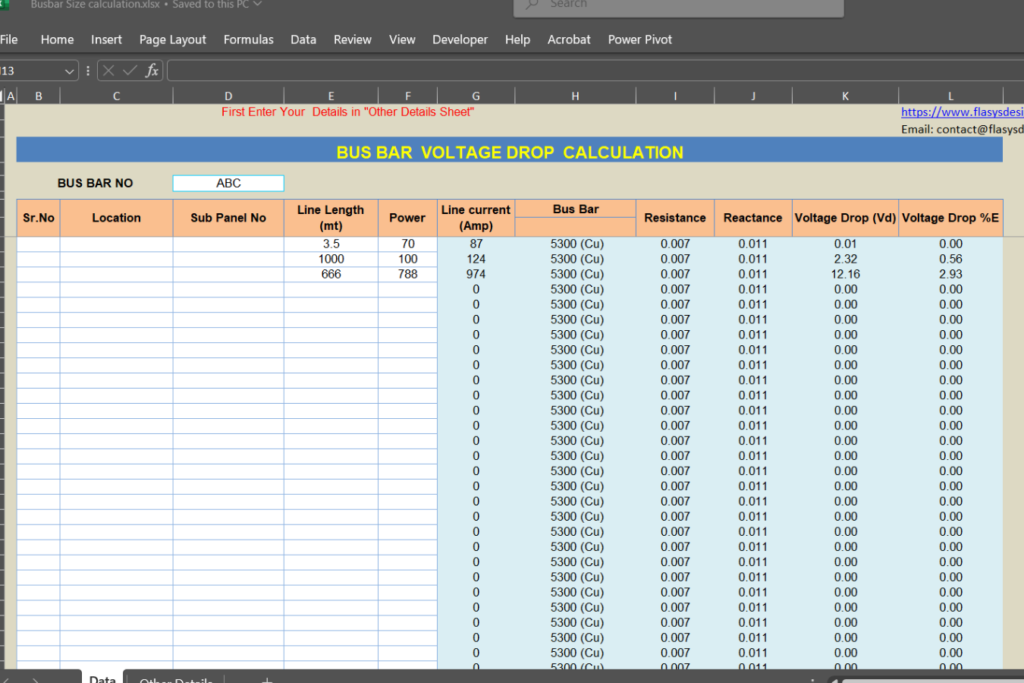Click the red First Enter Your Details note
This screenshot has width=1024, height=683.
(x=347, y=112)
